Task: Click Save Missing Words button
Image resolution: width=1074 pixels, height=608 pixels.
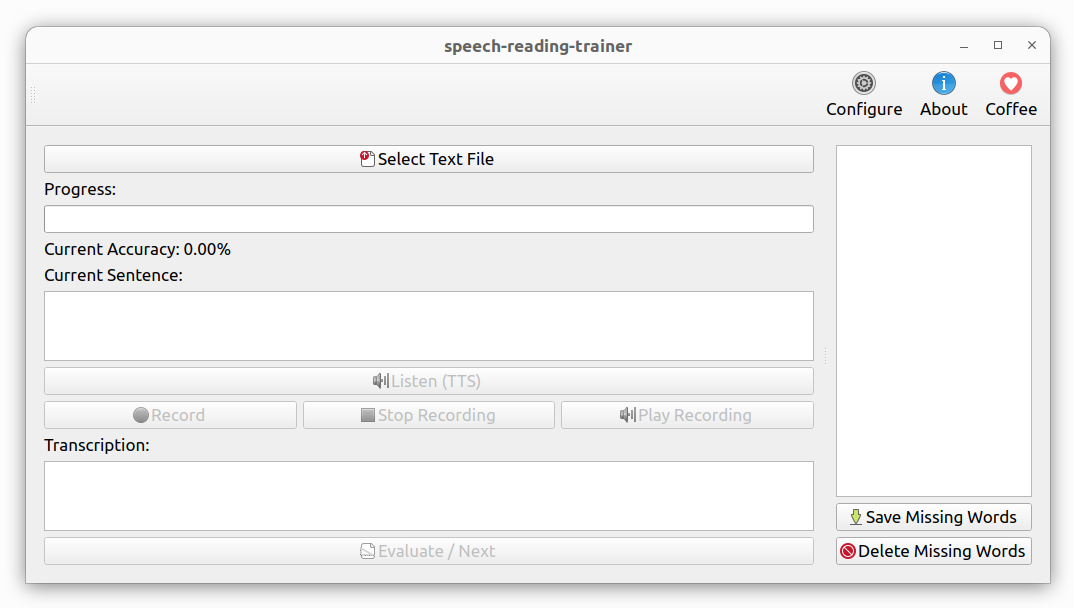Action: 934,517
